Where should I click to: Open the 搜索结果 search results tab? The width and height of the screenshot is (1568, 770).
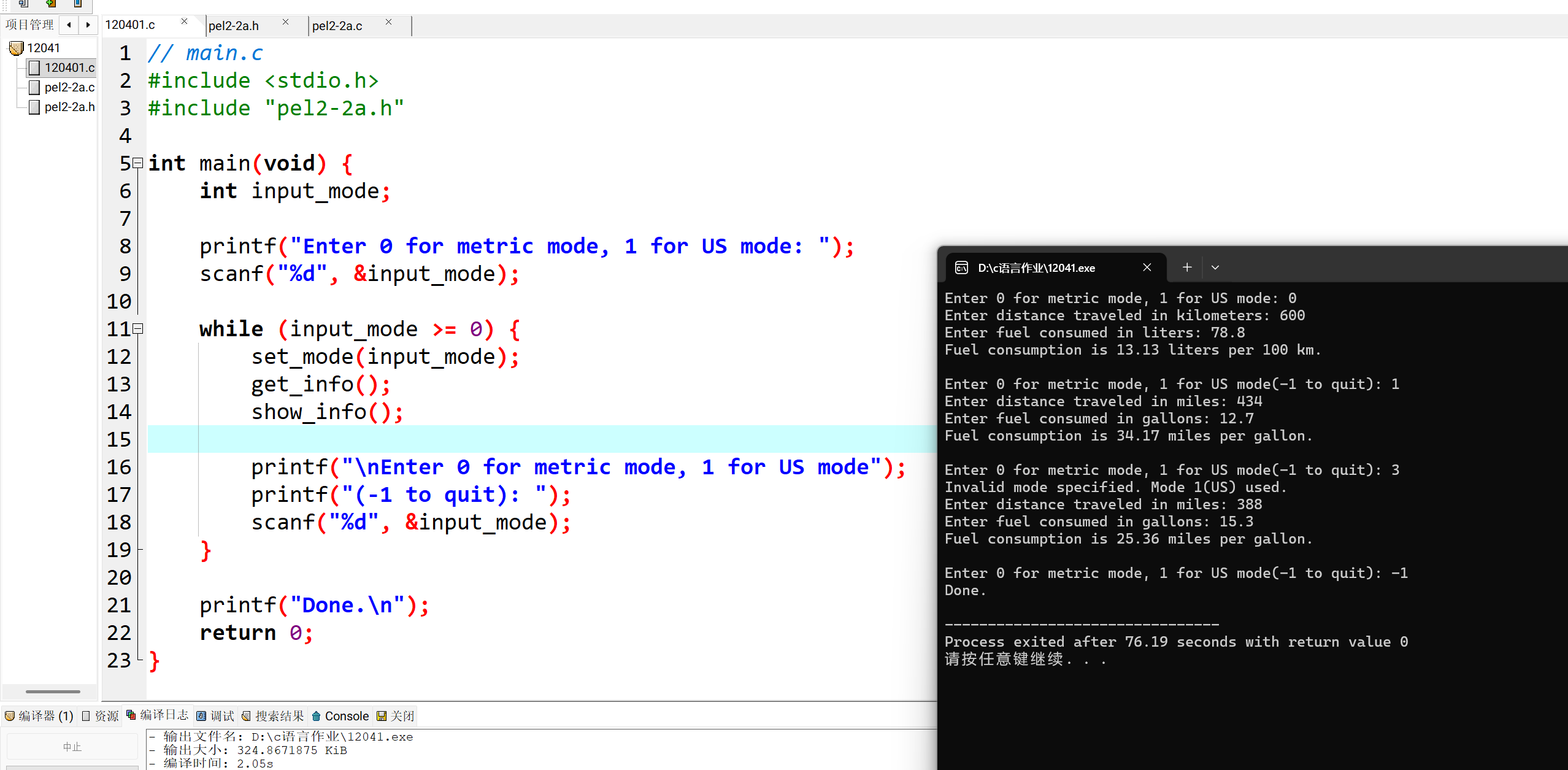[273, 716]
